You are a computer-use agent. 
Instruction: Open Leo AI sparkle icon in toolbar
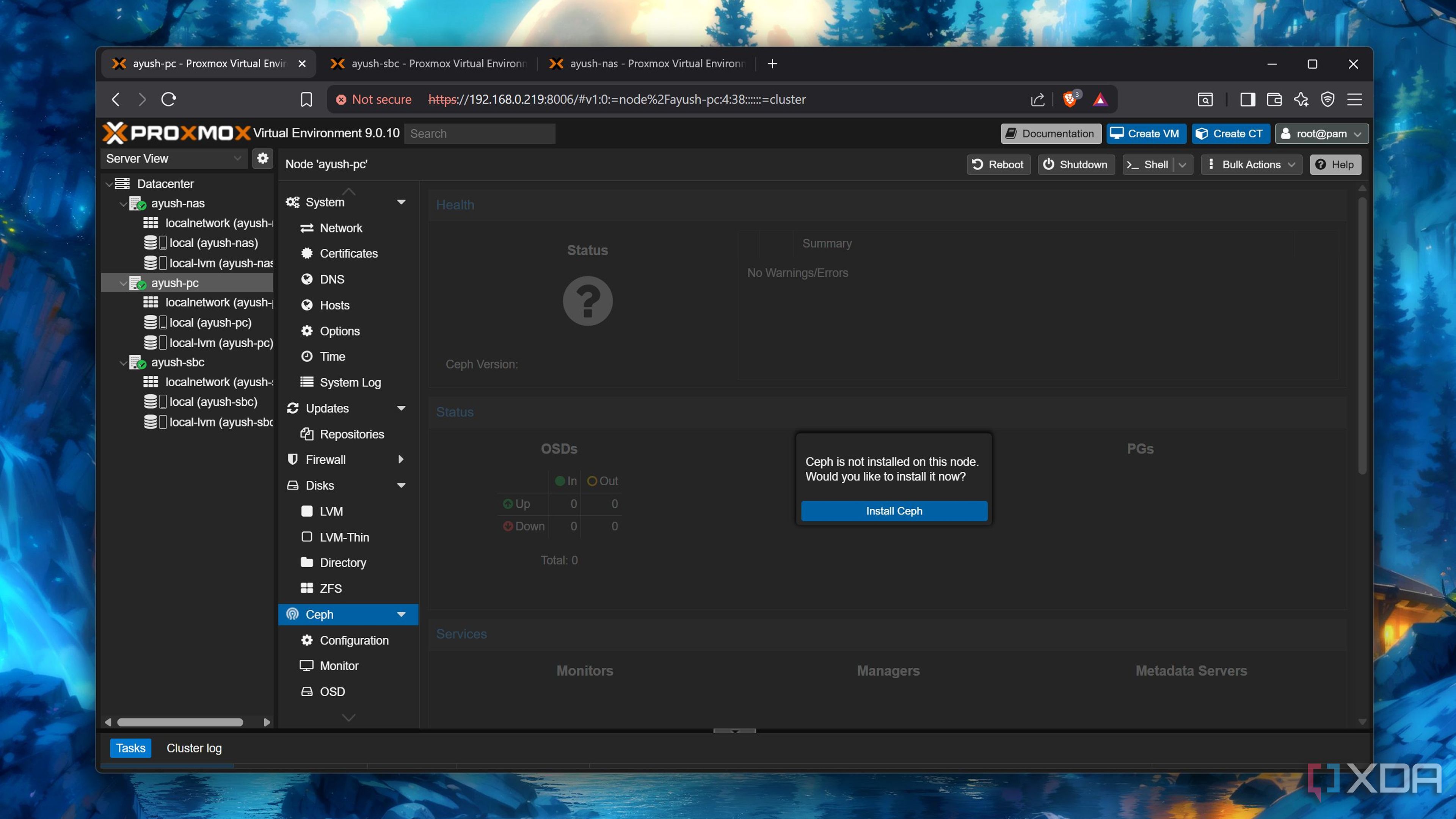(1301, 99)
